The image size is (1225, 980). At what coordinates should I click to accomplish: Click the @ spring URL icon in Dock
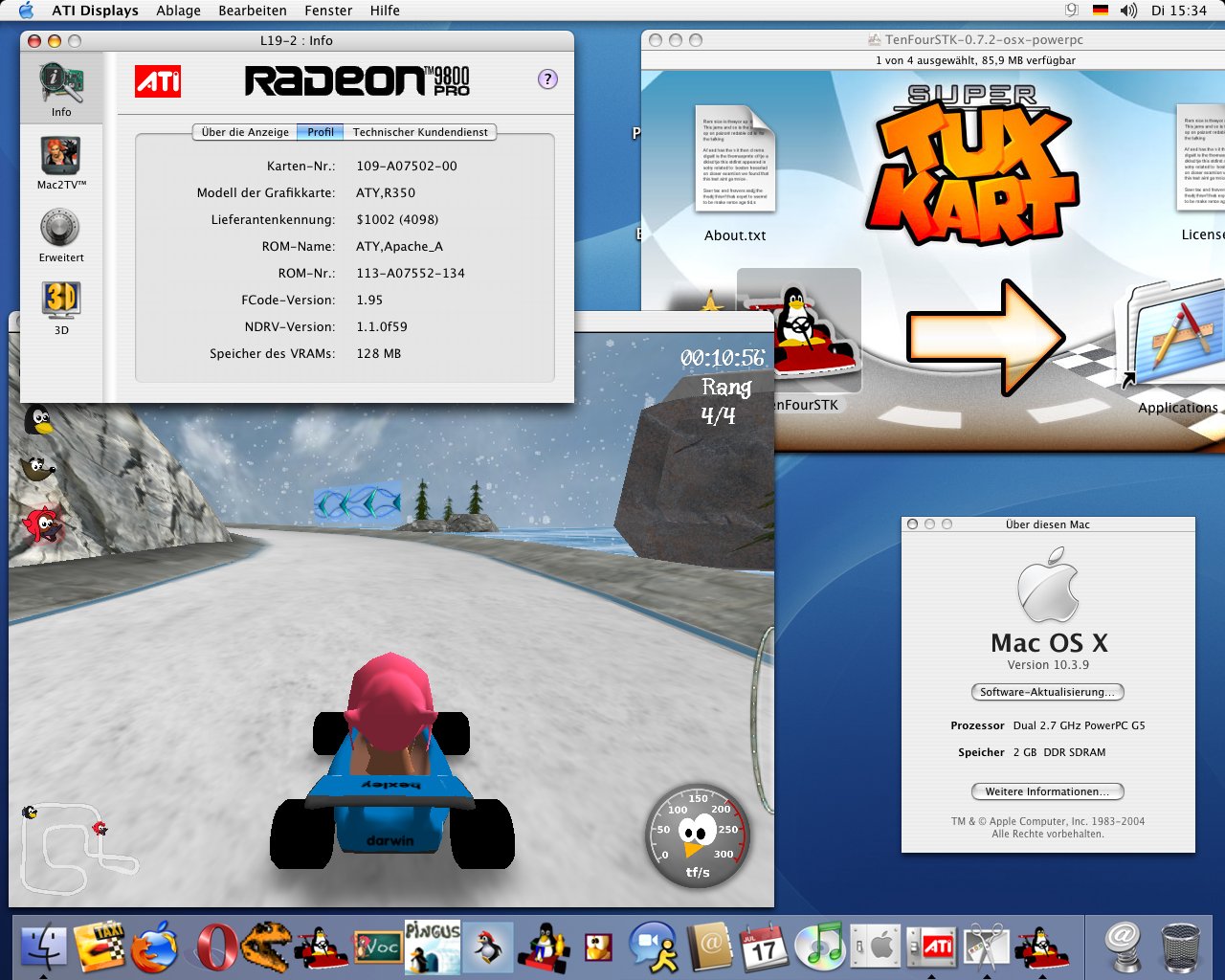(1124, 947)
